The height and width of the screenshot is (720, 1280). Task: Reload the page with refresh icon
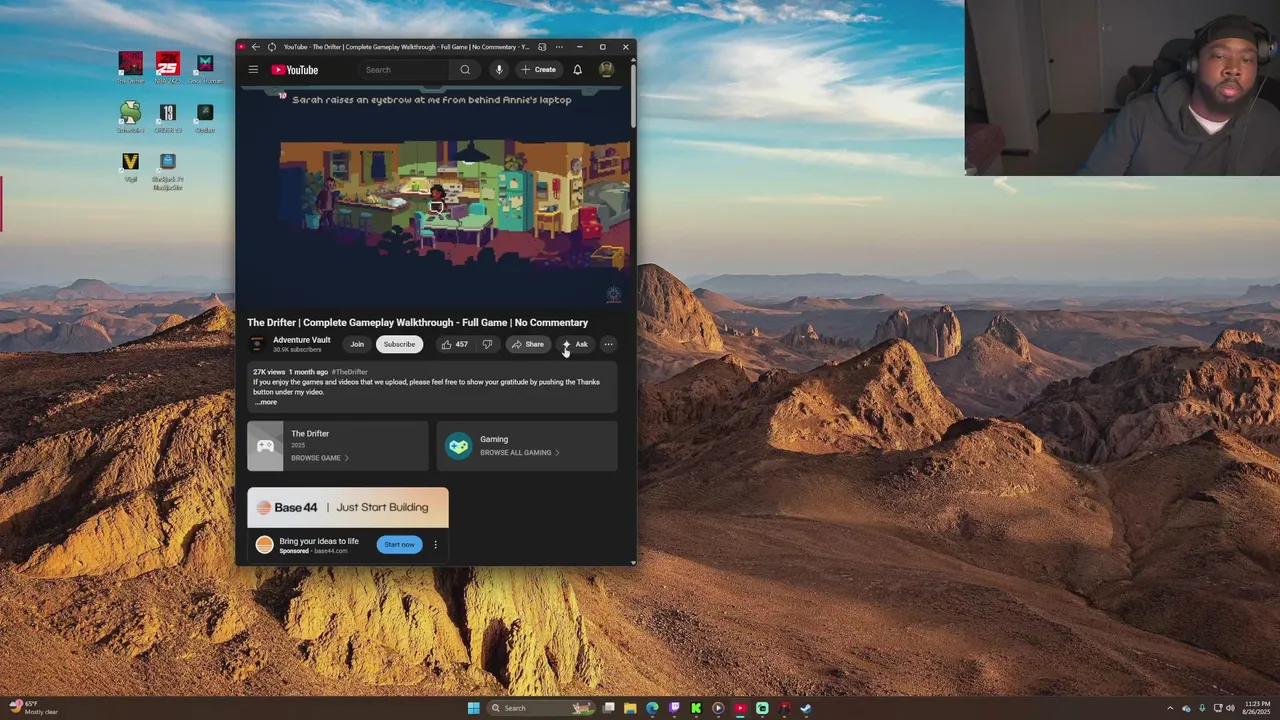point(271,47)
